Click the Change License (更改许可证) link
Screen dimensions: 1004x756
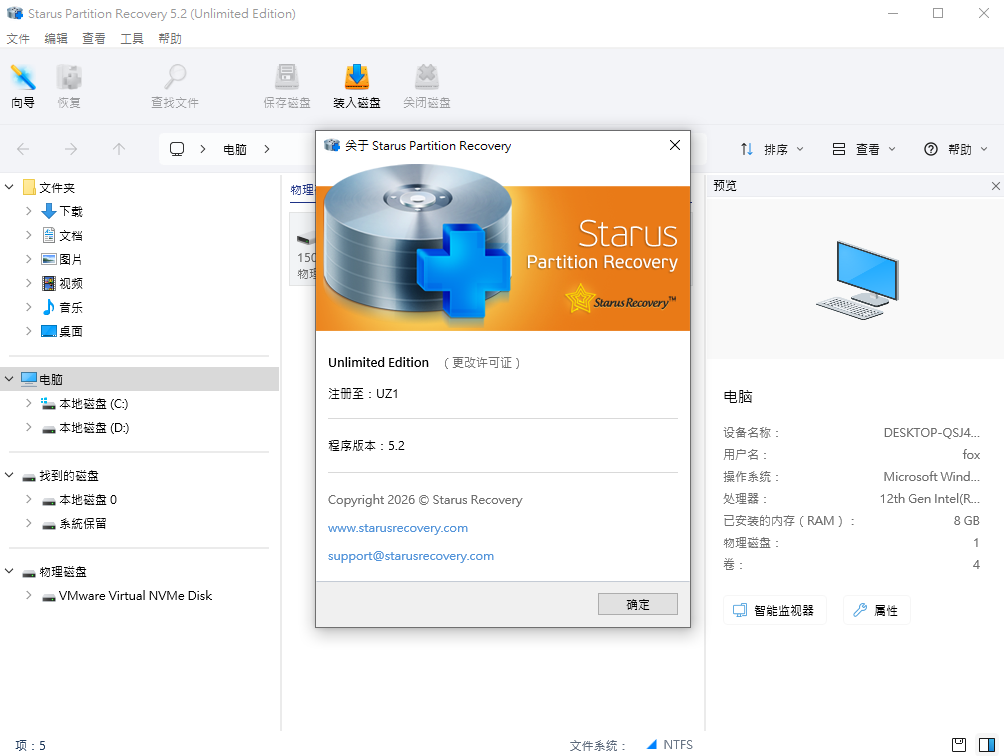482,363
